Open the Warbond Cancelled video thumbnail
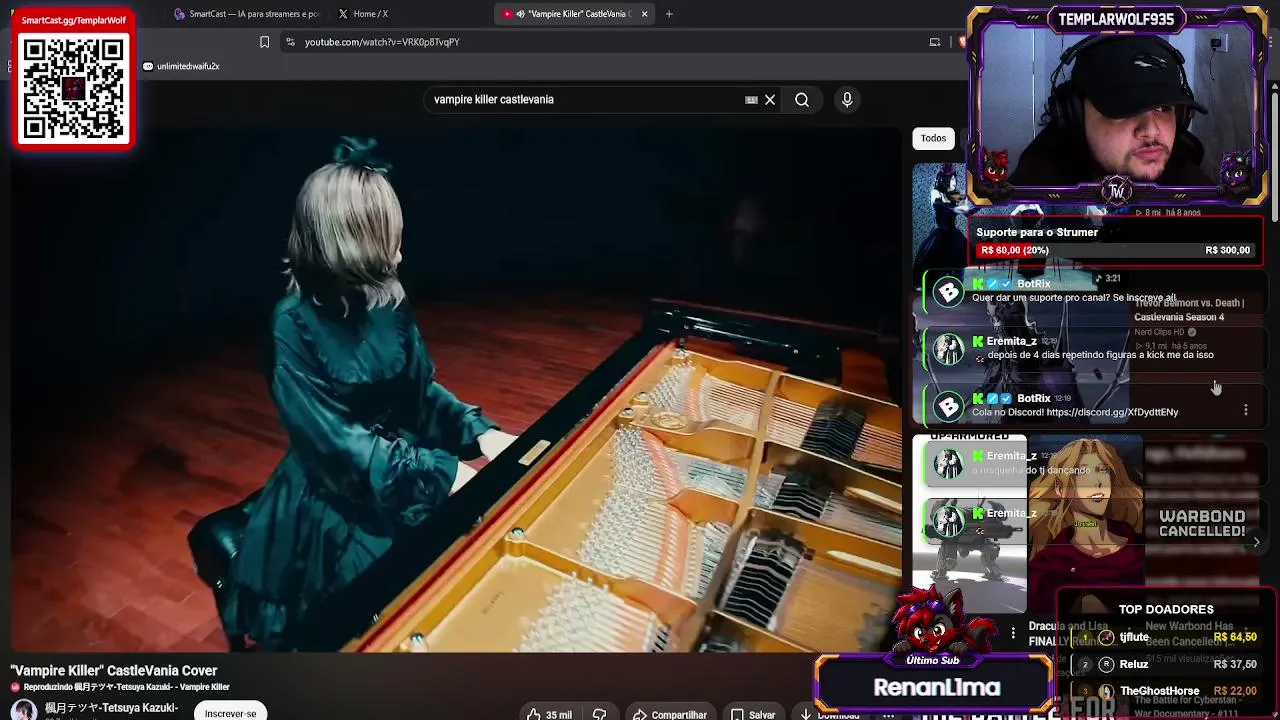The width and height of the screenshot is (1280, 720). (1202, 524)
